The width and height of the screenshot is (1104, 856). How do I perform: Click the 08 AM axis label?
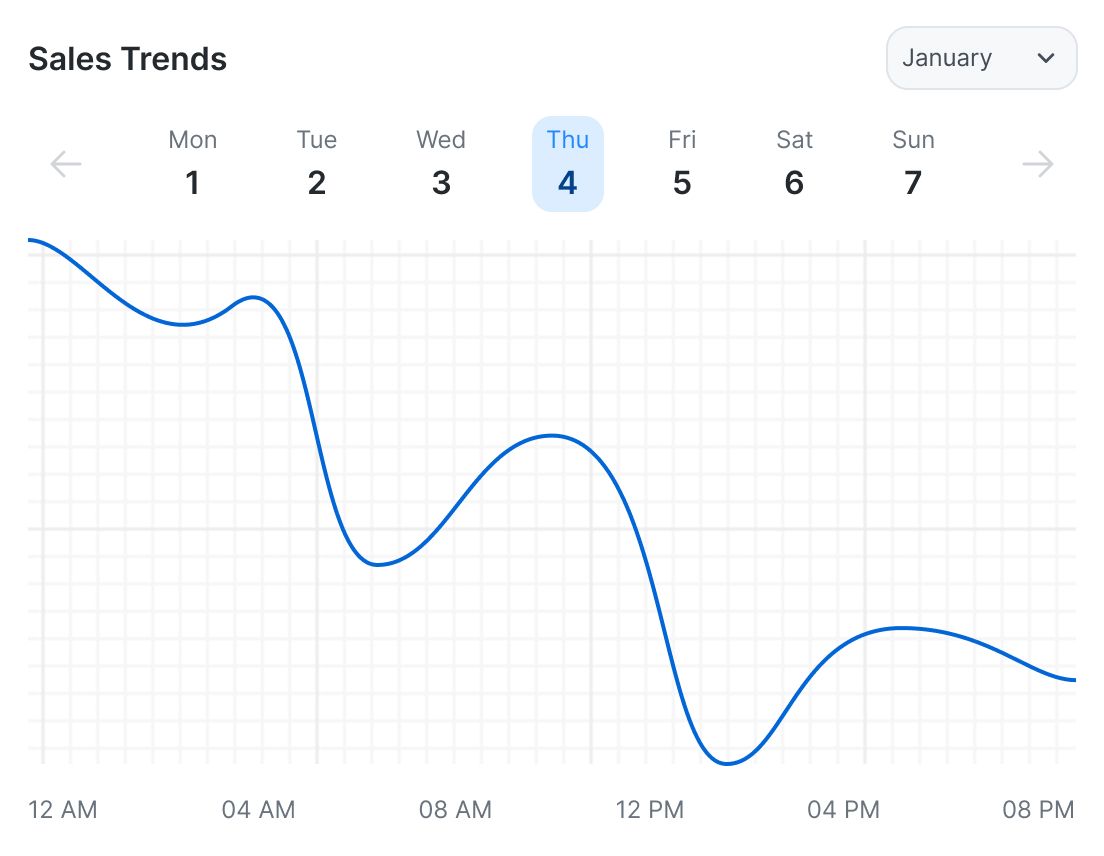click(x=455, y=809)
